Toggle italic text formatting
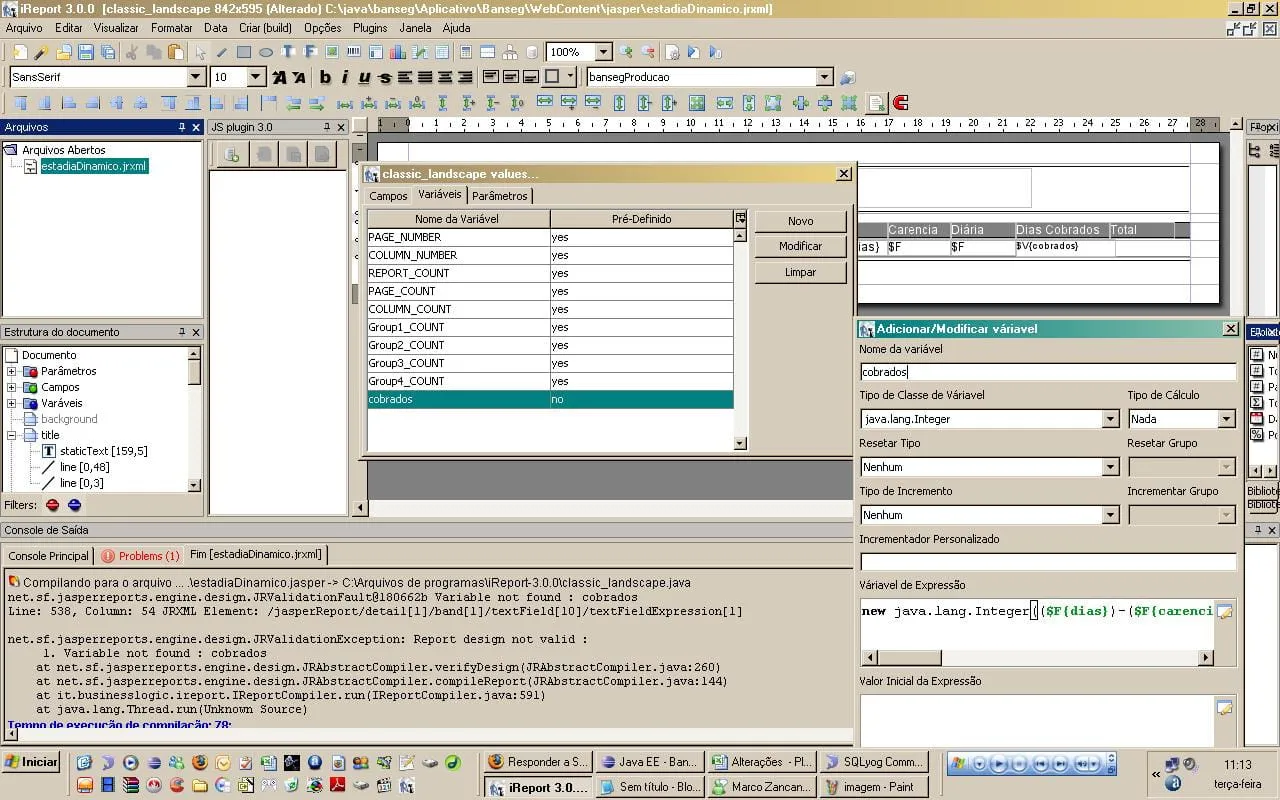The image size is (1280, 800). pos(345,77)
